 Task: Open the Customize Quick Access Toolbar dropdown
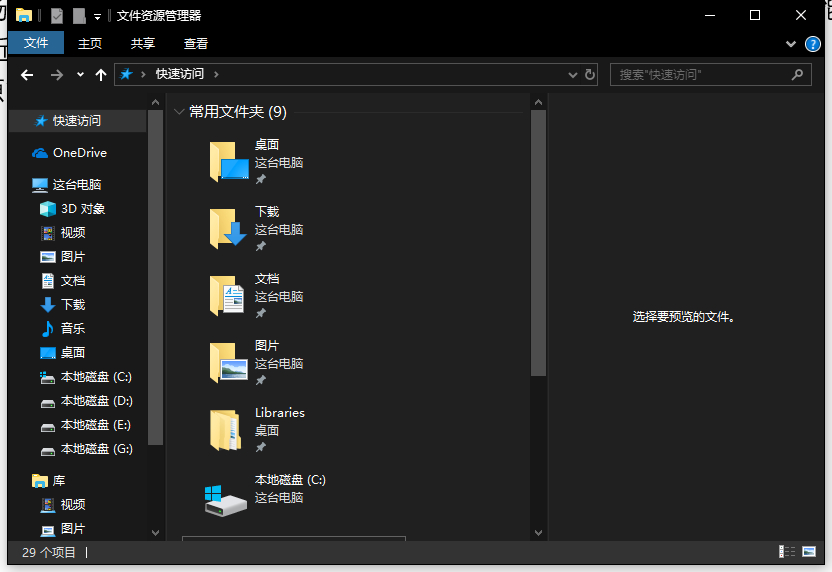pos(97,16)
